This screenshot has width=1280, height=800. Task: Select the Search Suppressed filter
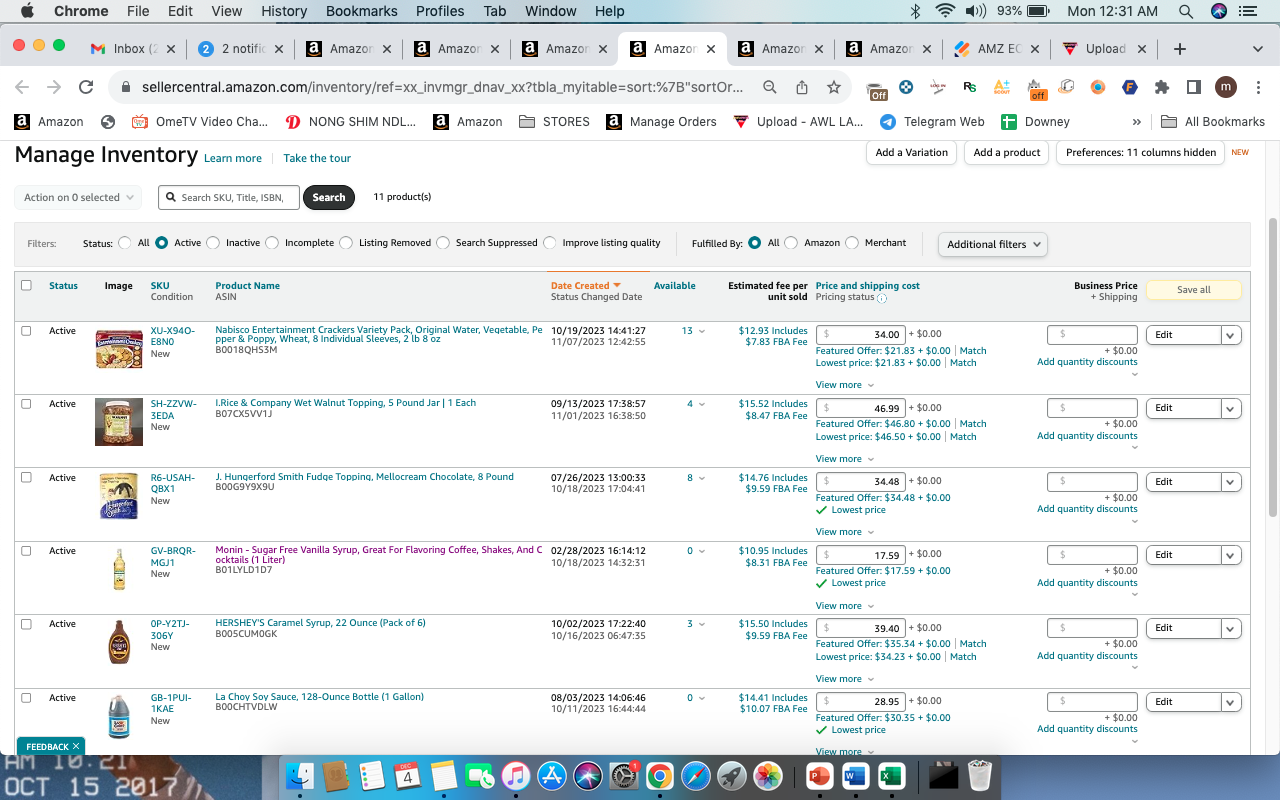[443, 243]
